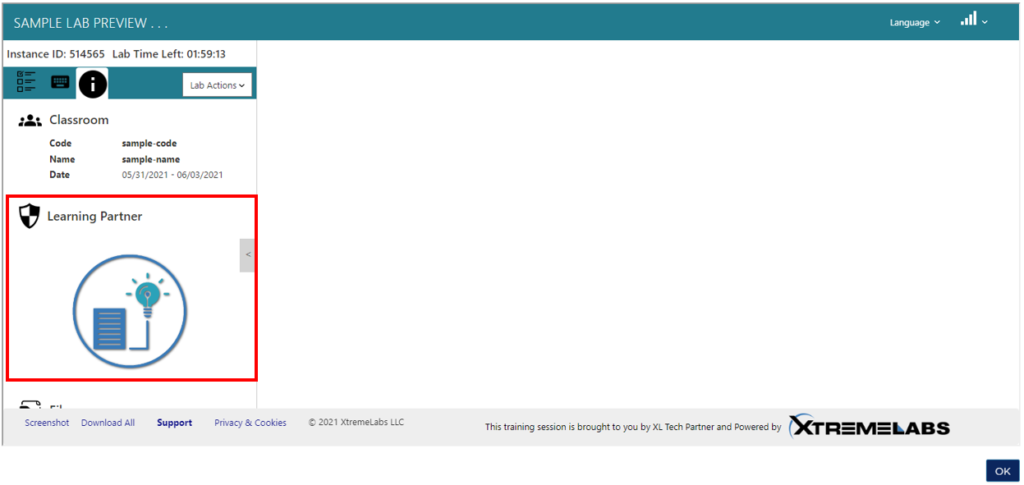The image size is (1024, 485).
Task: Click the Download All link
Action: tap(108, 423)
